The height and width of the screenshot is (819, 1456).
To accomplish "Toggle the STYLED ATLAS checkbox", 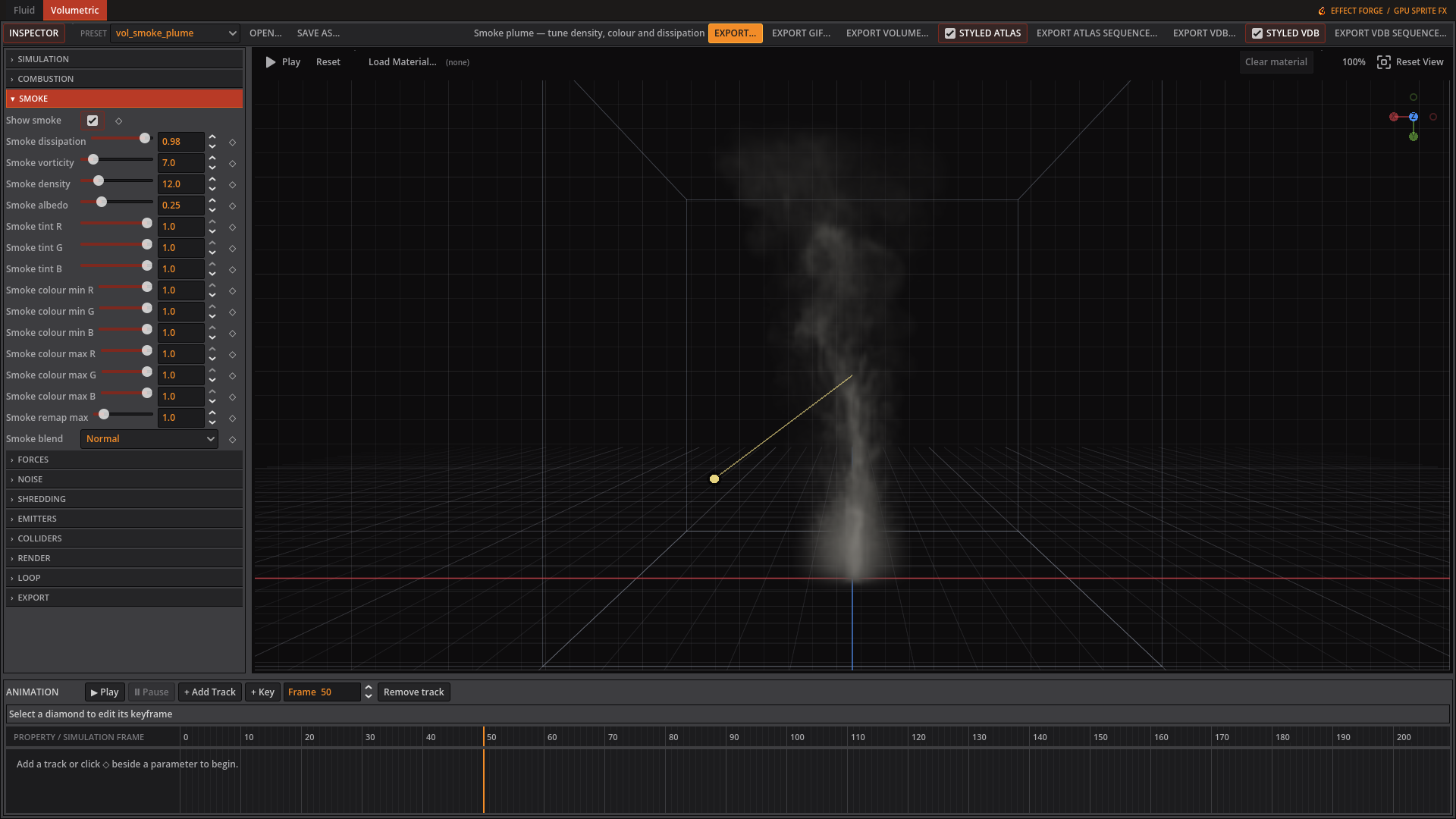I will point(950,33).
